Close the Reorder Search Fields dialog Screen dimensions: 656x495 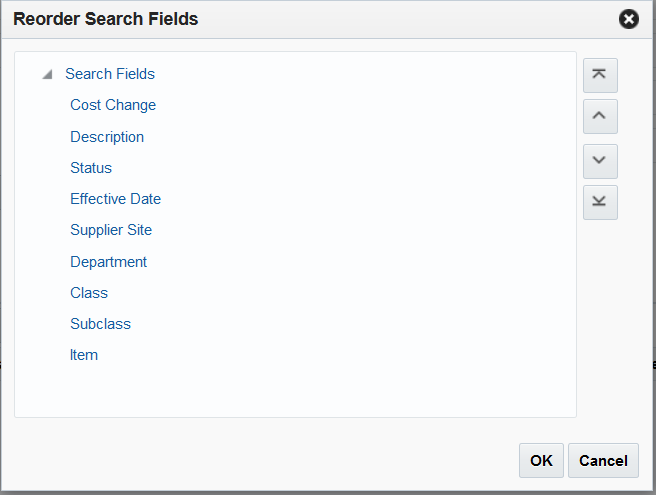tap(628, 19)
